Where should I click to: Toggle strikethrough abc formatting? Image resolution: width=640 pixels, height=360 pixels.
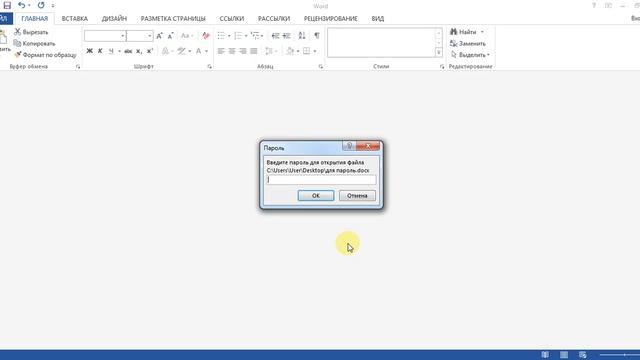point(128,51)
